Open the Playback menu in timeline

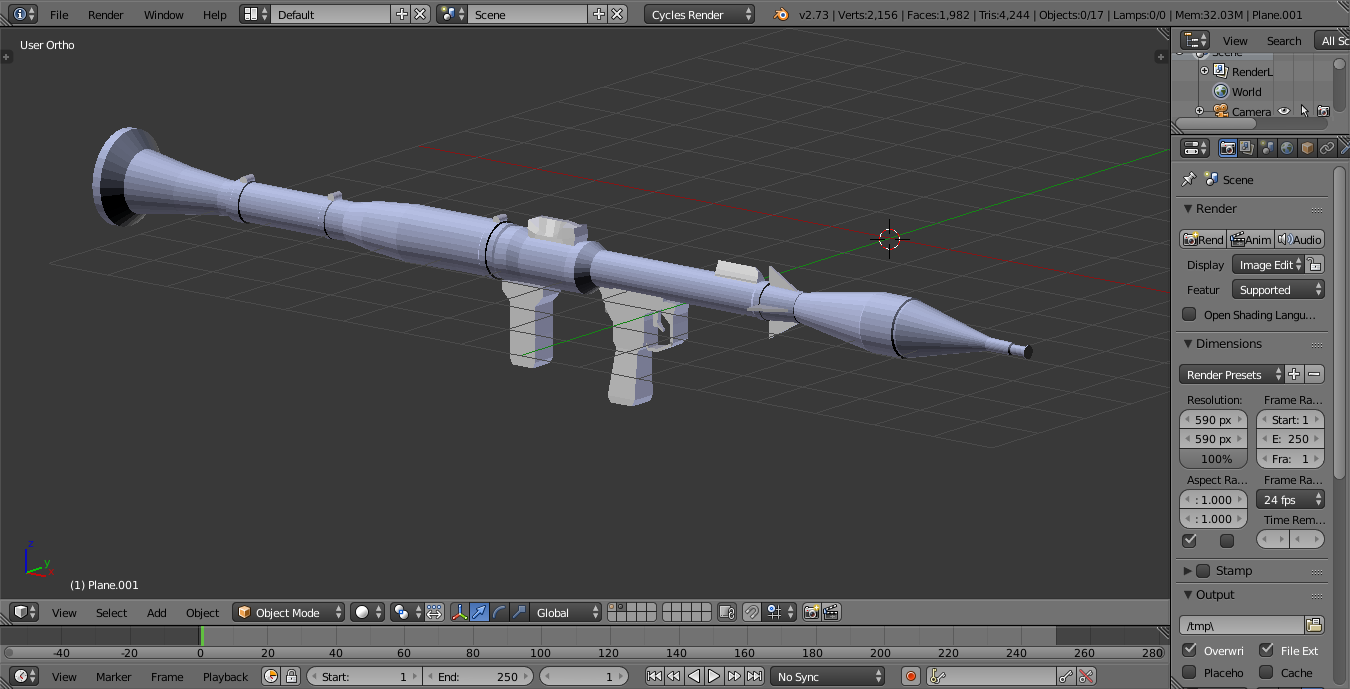pyautogui.click(x=225, y=676)
